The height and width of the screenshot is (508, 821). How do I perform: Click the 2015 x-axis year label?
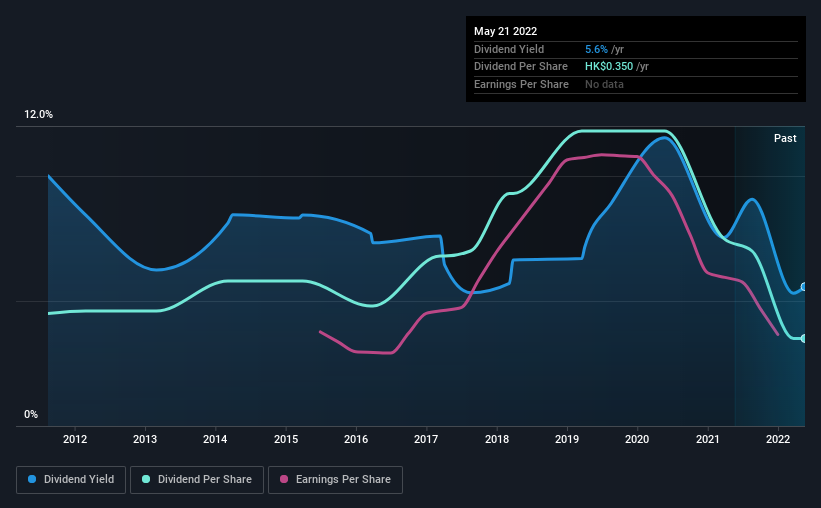pyautogui.click(x=286, y=438)
